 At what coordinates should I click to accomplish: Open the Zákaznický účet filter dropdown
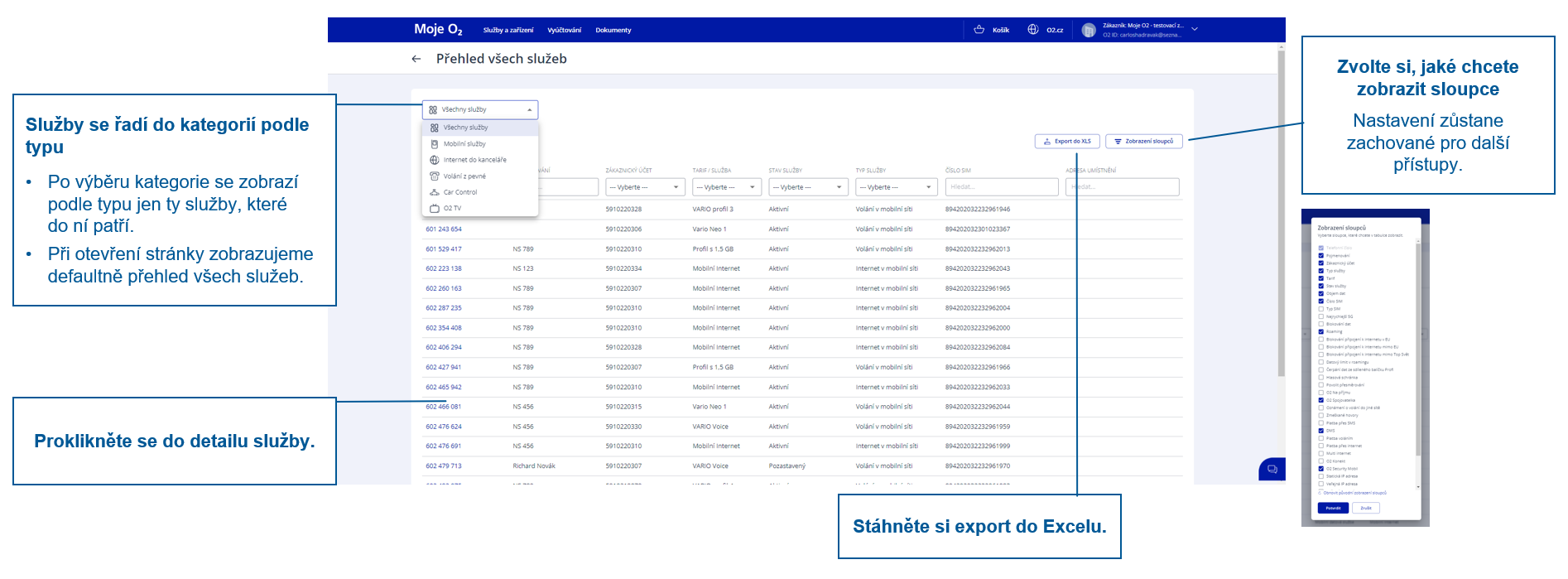point(644,187)
